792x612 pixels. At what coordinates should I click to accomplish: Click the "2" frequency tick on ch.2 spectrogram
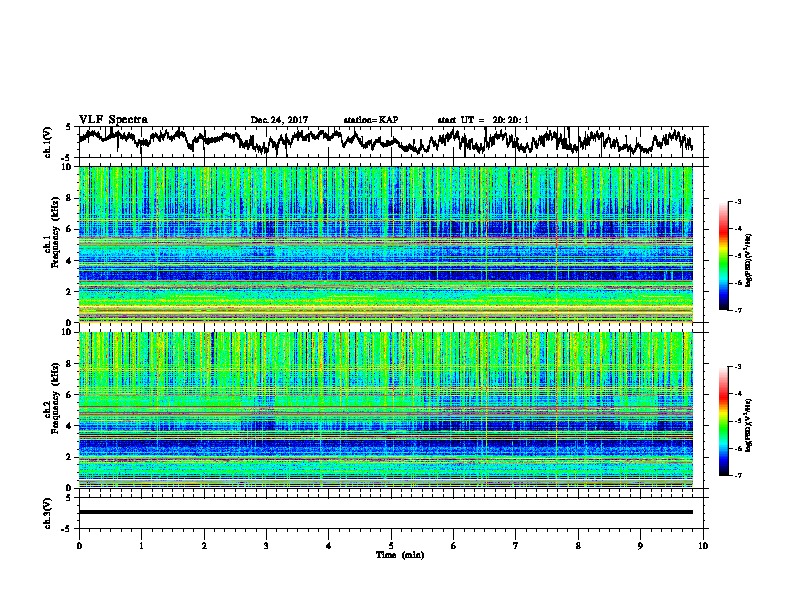click(x=71, y=457)
